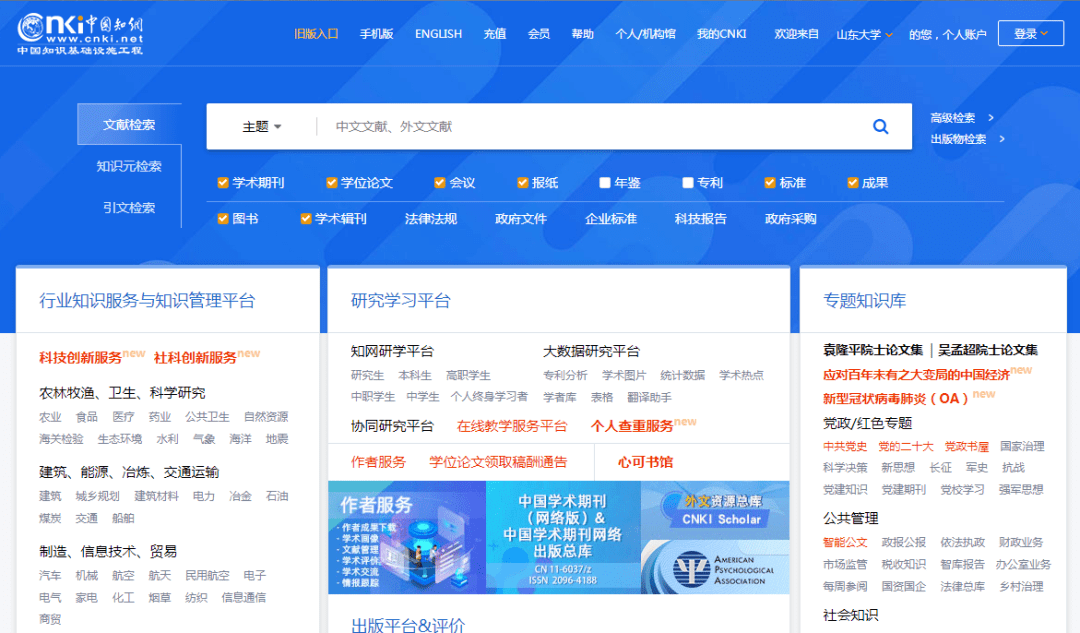Open 我的CNKI in top navigation
The width and height of the screenshot is (1080, 633).
[x=721, y=34]
